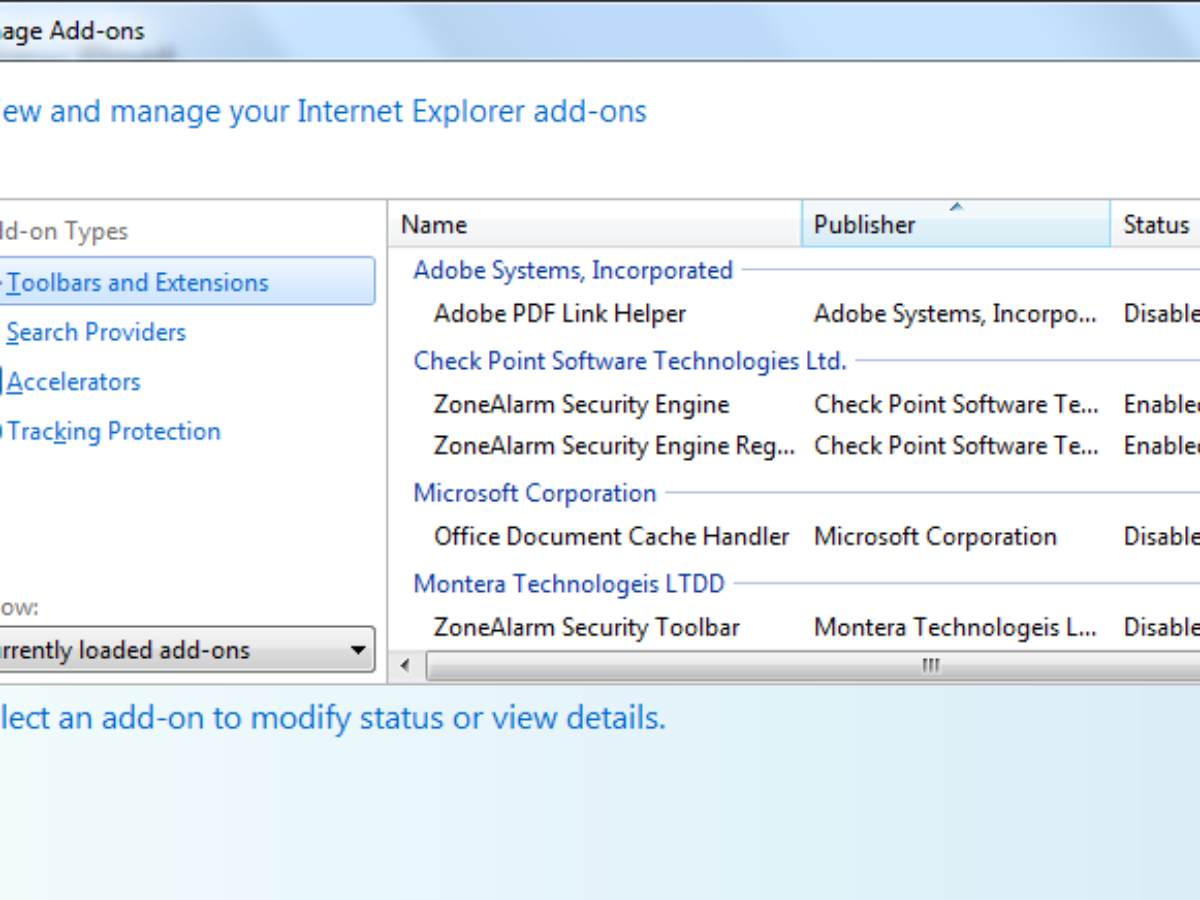This screenshot has height=900, width=1200.
Task: Click the sort arrow above Publisher
Action: (956, 207)
